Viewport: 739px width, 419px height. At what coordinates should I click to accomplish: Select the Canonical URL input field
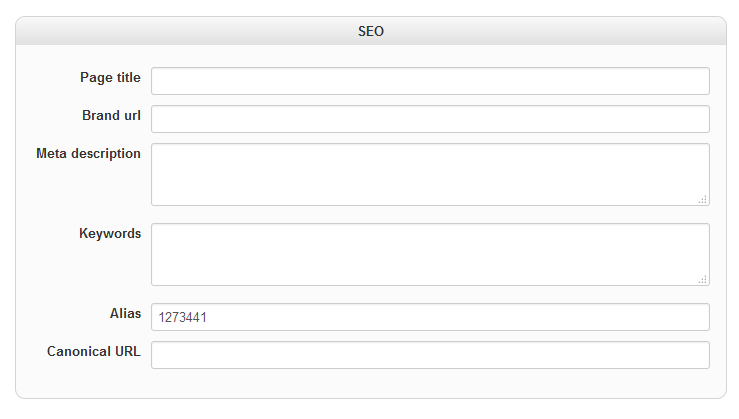coord(430,355)
